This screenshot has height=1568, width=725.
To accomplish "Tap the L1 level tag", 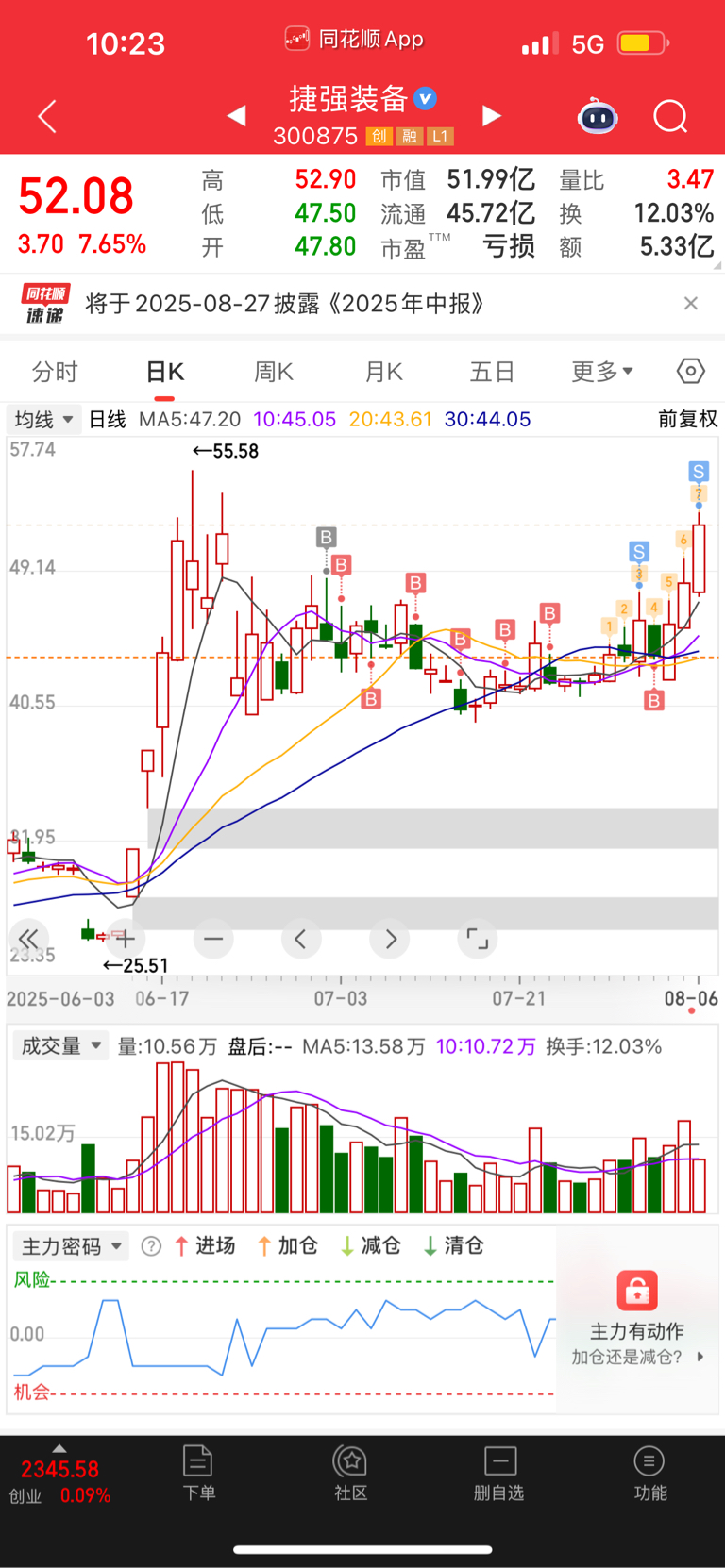I will [x=440, y=136].
